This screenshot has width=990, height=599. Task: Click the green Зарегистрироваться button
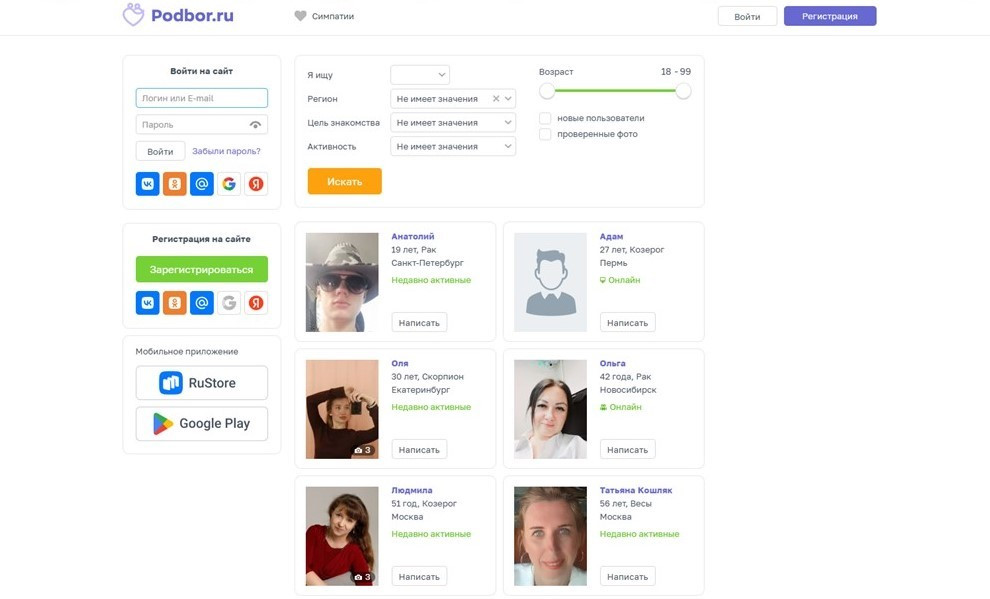(x=201, y=270)
